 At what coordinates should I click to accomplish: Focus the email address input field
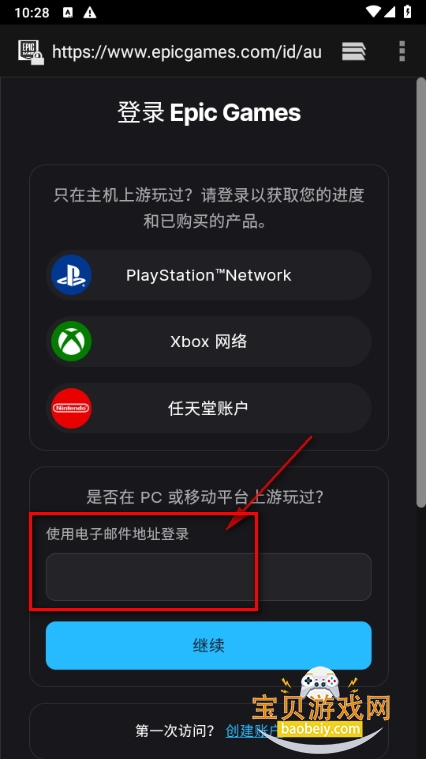[209, 577]
